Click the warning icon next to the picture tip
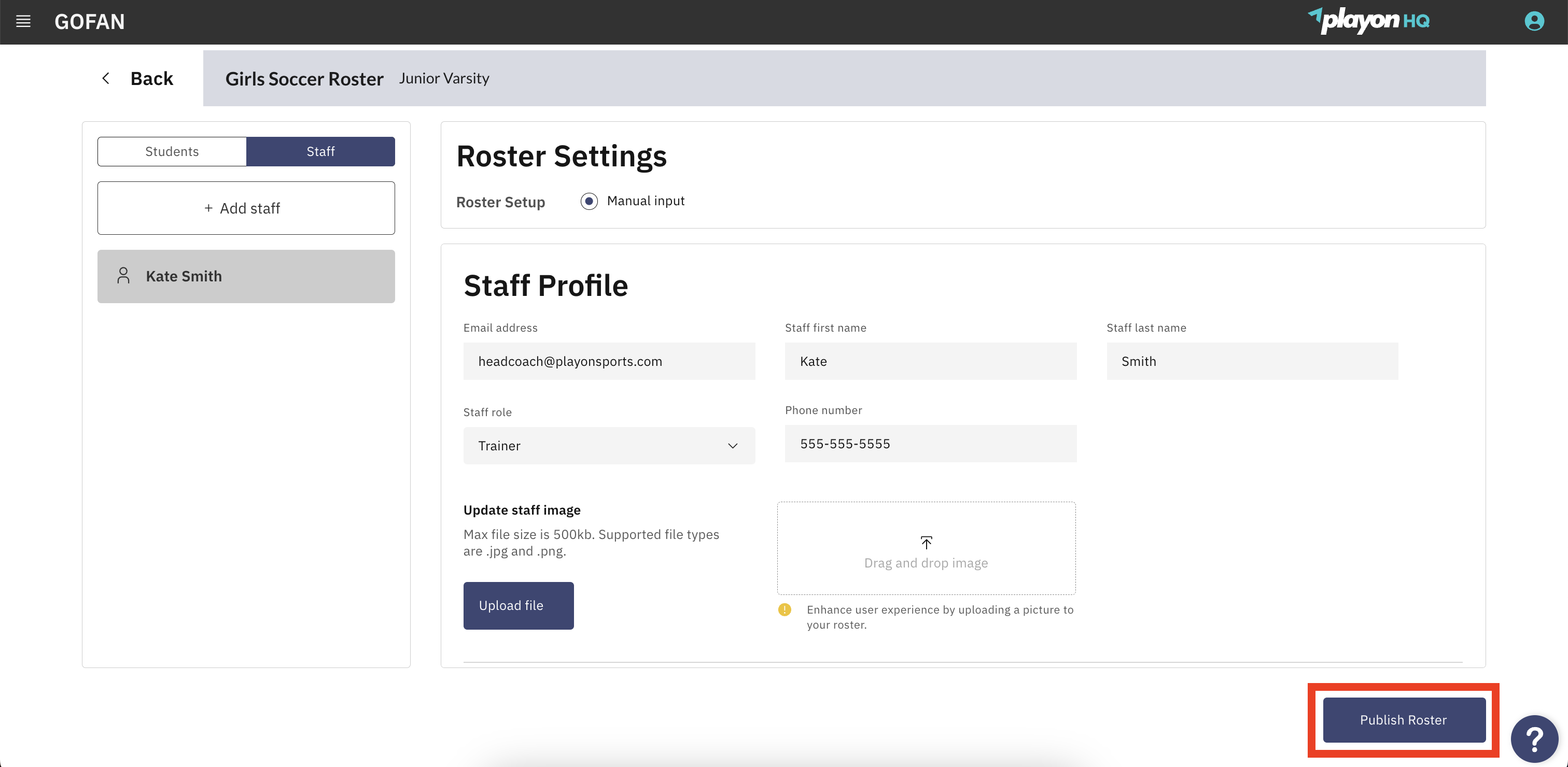 click(785, 610)
